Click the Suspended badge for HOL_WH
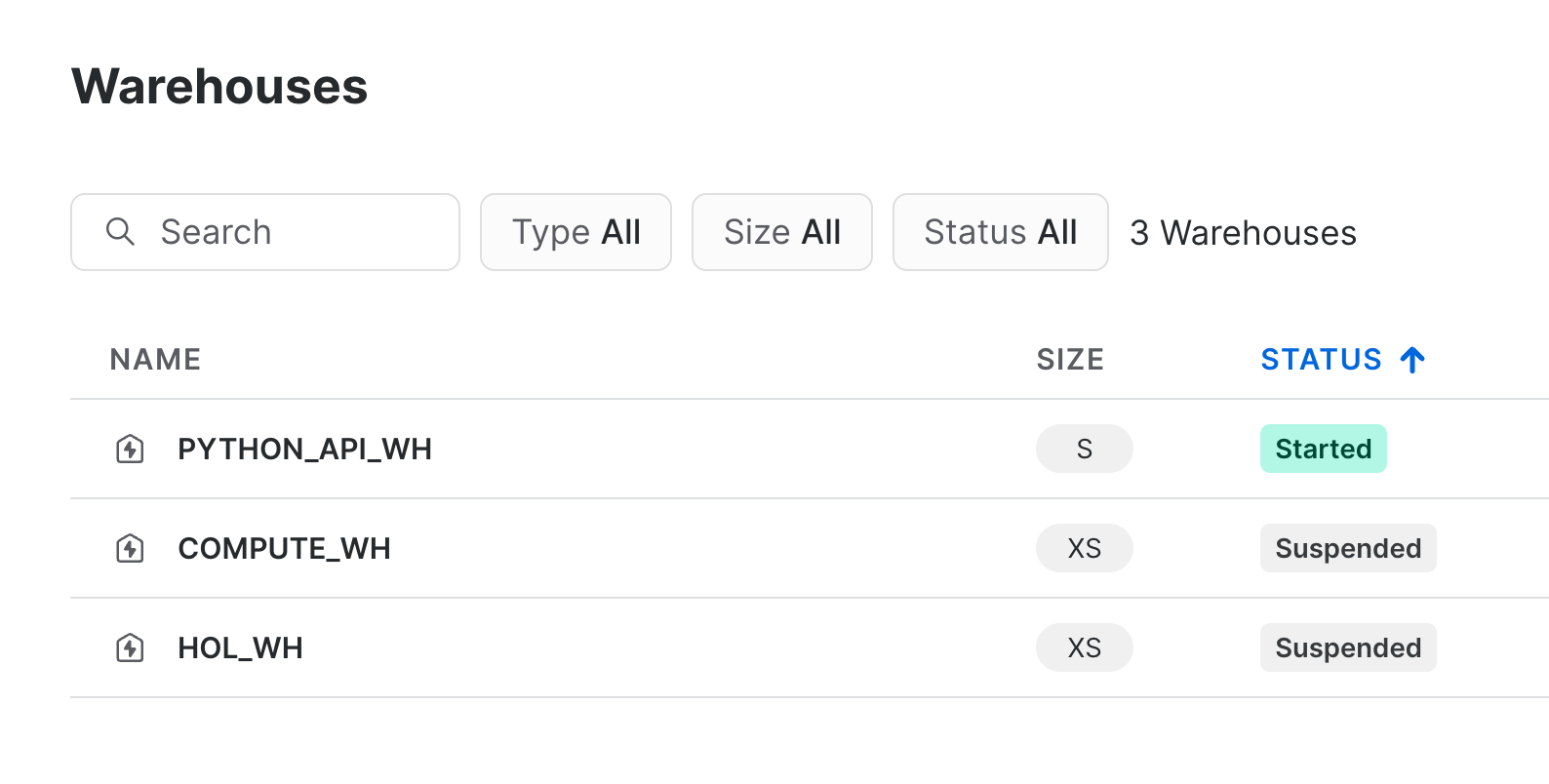Image resolution: width=1549 pixels, height=784 pixels. click(1347, 647)
